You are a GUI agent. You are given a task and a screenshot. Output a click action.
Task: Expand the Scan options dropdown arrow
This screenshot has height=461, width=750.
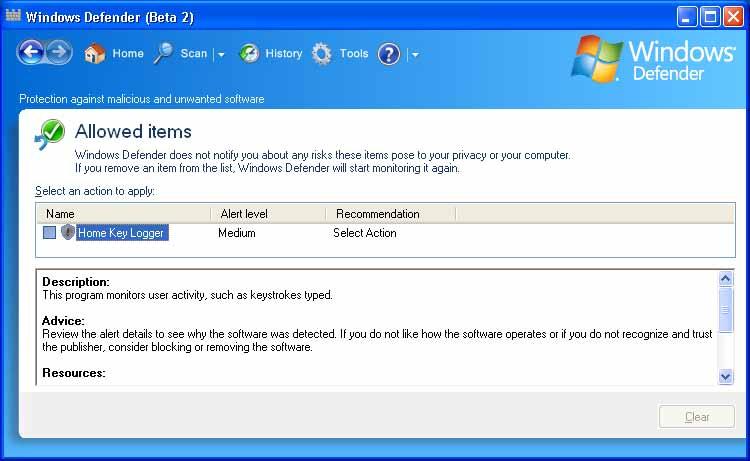221,55
